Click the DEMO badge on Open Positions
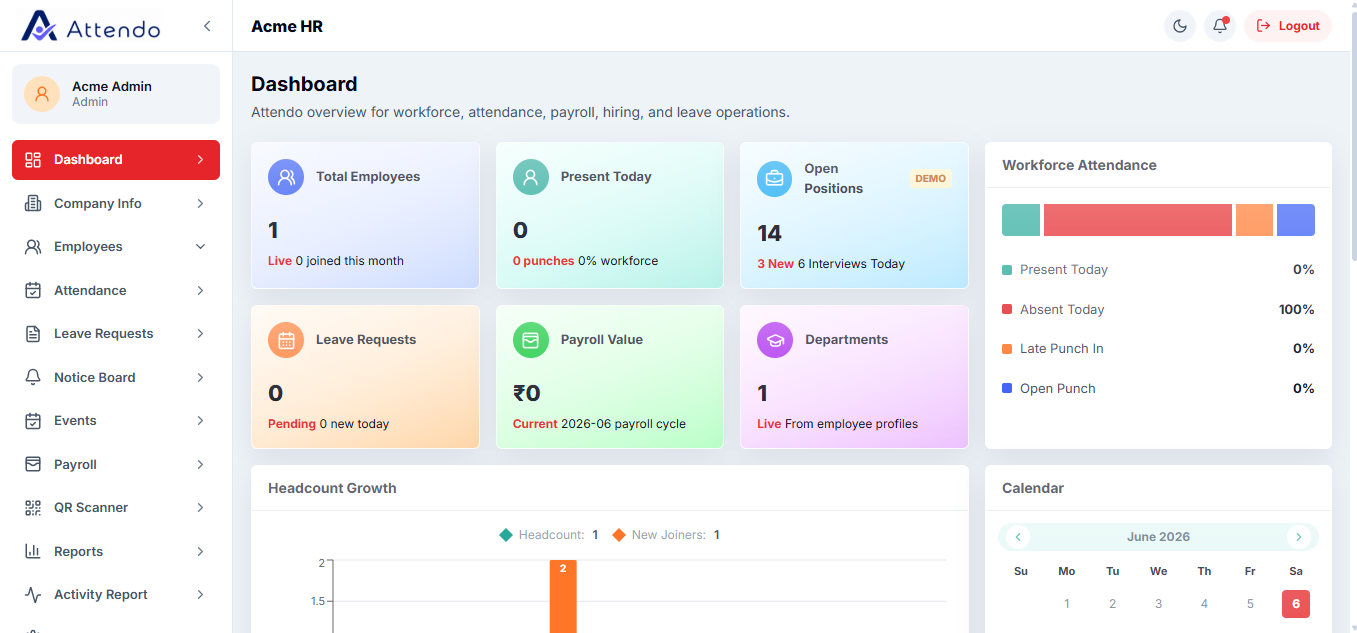Image resolution: width=1357 pixels, height=633 pixels. point(930,179)
